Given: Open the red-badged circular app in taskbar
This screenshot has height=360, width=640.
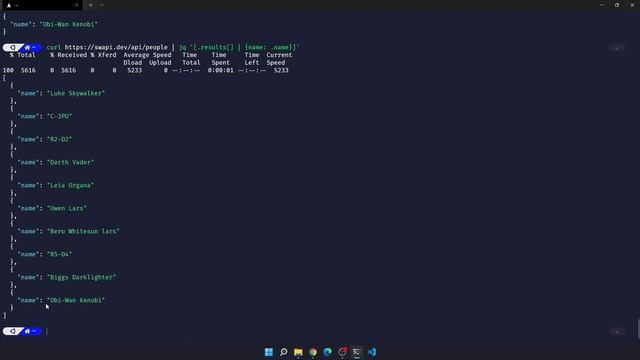Looking at the screenshot, I should [342, 352].
